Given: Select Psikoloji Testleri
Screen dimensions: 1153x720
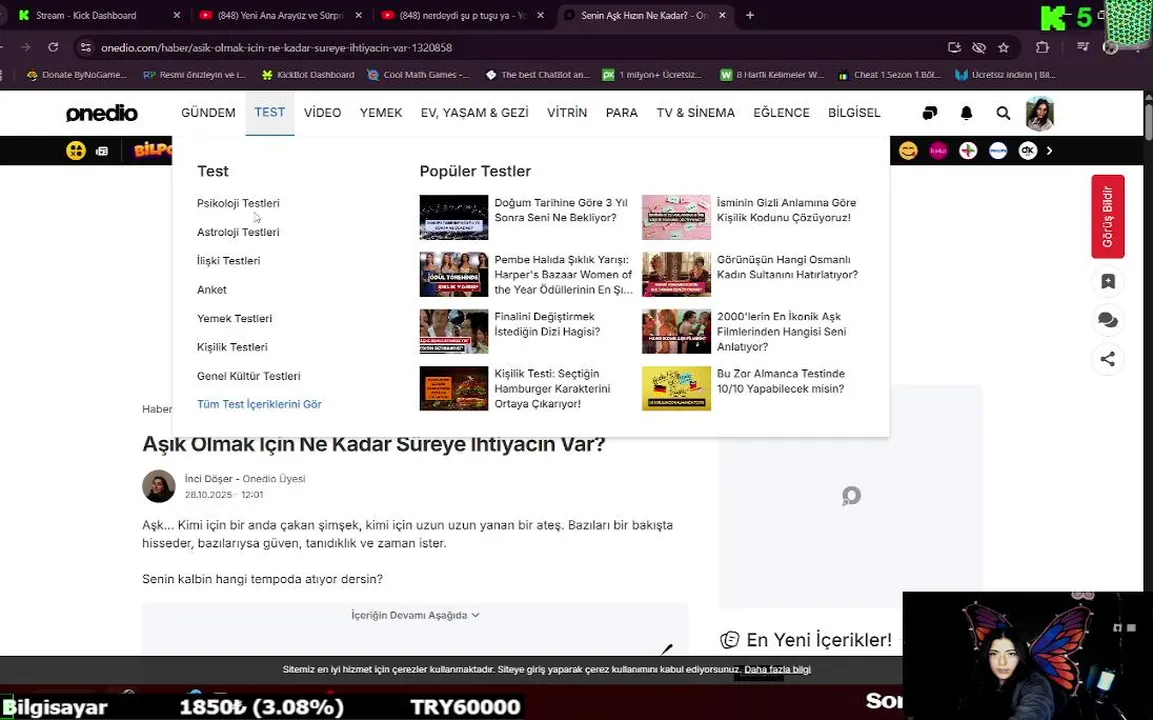Looking at the screenshot, I should pos(238,203).
